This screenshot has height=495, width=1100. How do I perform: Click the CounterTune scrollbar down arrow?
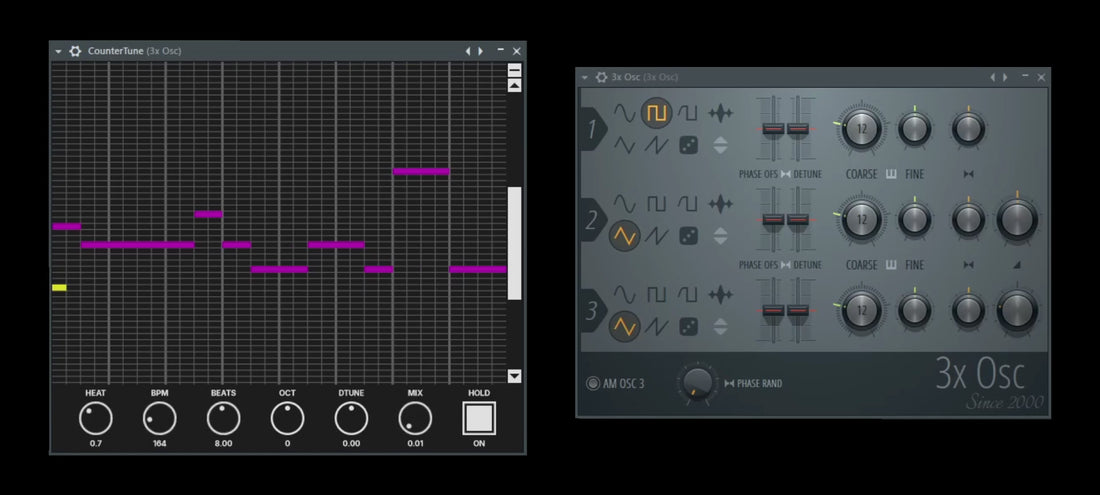[514, 376]
